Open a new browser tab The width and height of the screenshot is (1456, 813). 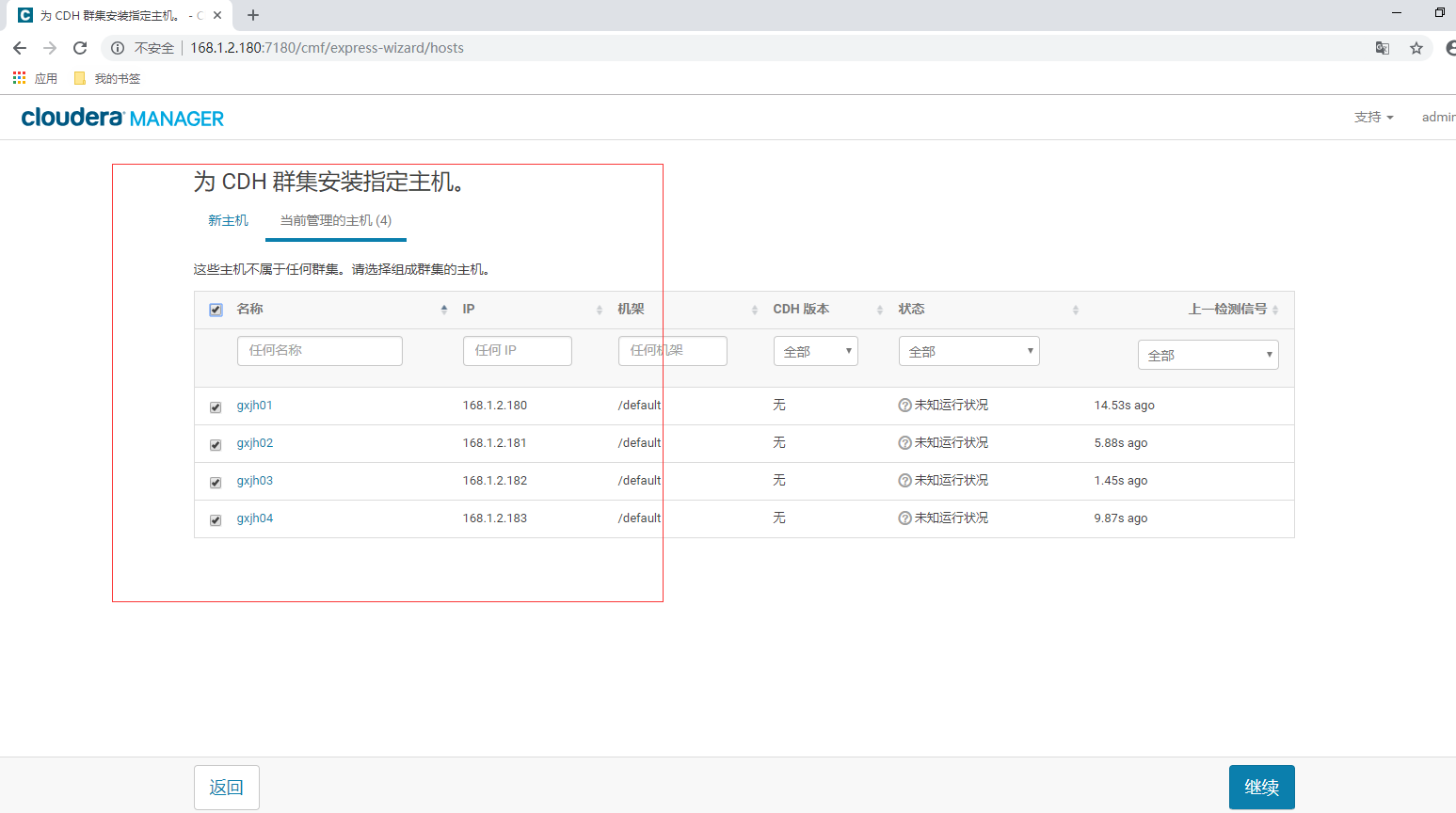tap(253, 15)
